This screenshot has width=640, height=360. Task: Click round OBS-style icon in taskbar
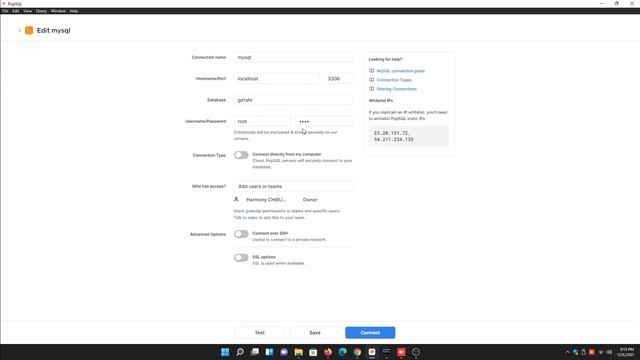pos(416,352)
